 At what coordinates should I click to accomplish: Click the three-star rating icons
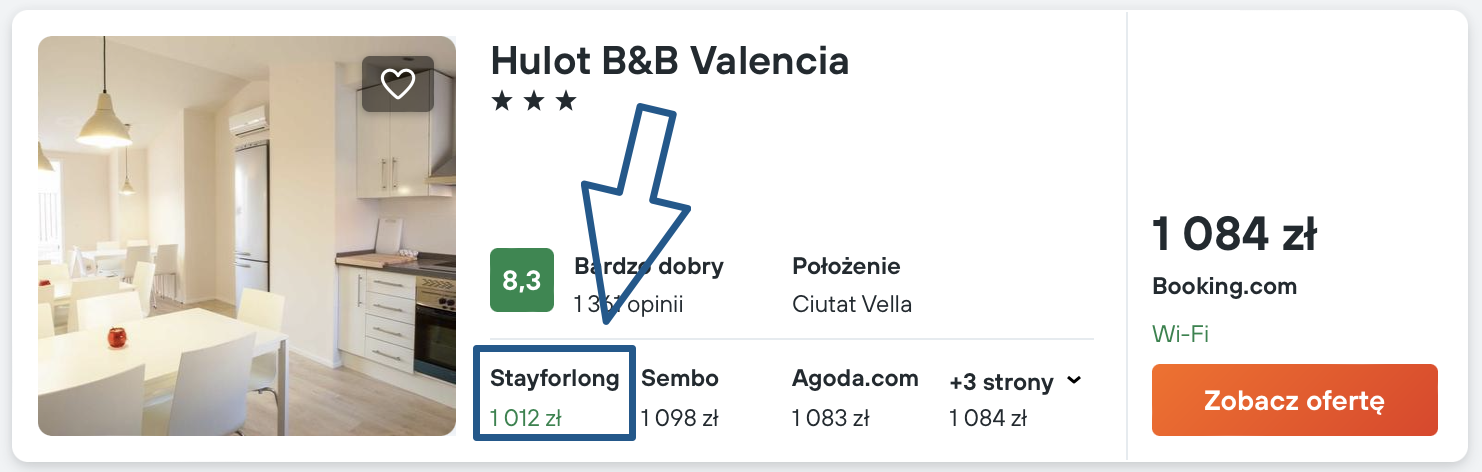pos(534,101)
